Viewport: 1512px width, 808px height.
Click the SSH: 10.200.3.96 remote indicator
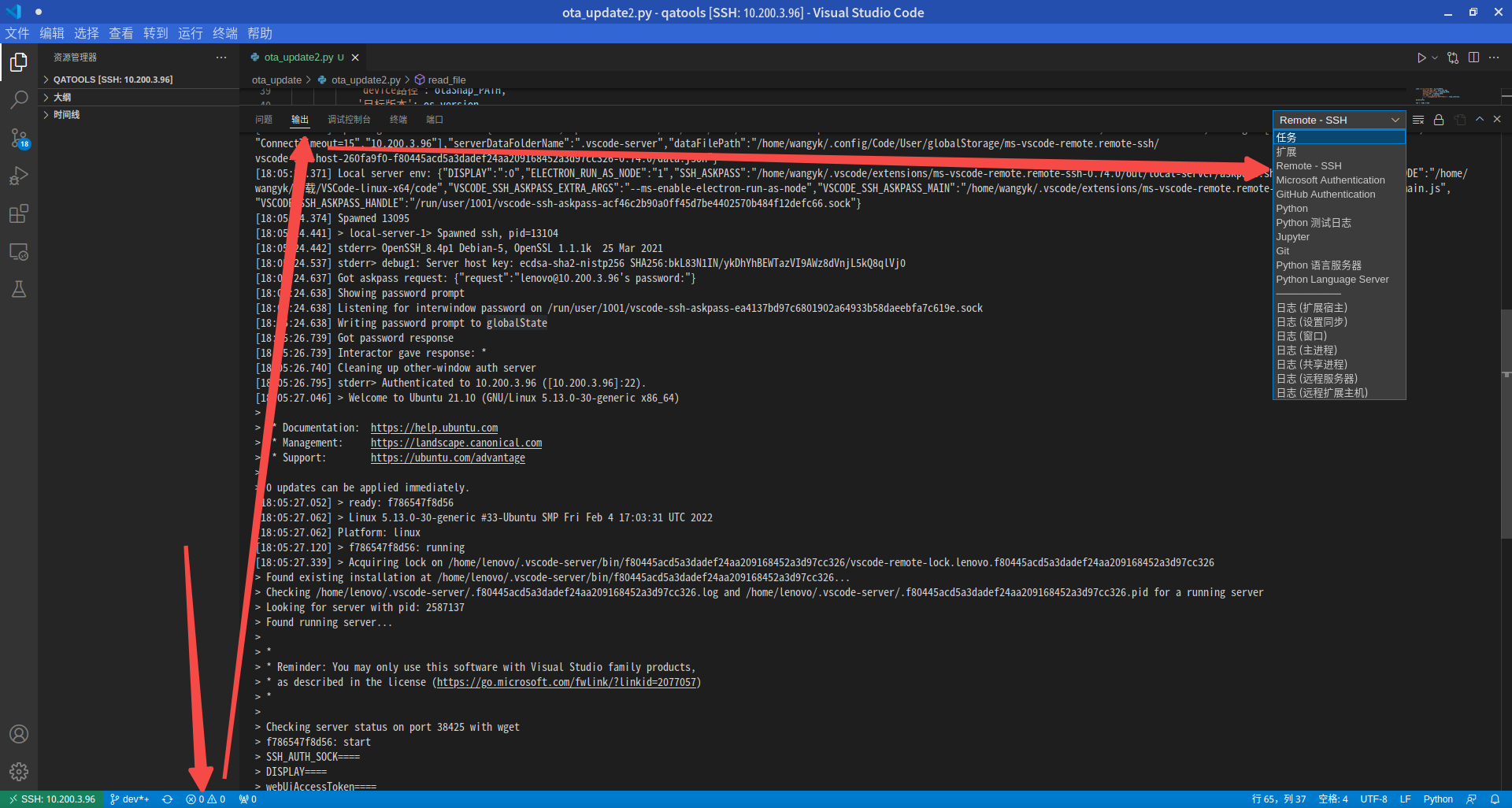pos(52,799)
